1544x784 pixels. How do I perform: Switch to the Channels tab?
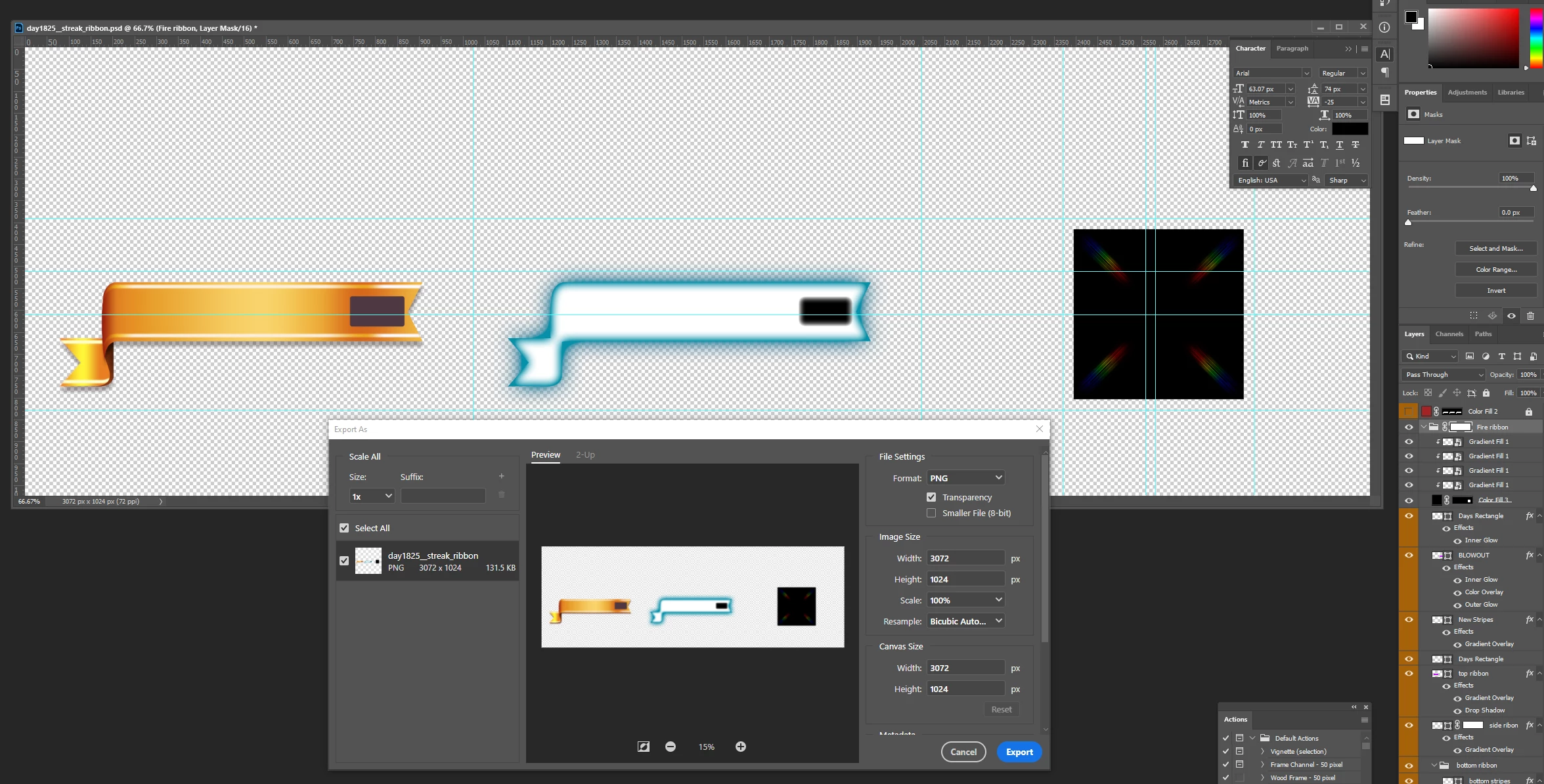1449,334
